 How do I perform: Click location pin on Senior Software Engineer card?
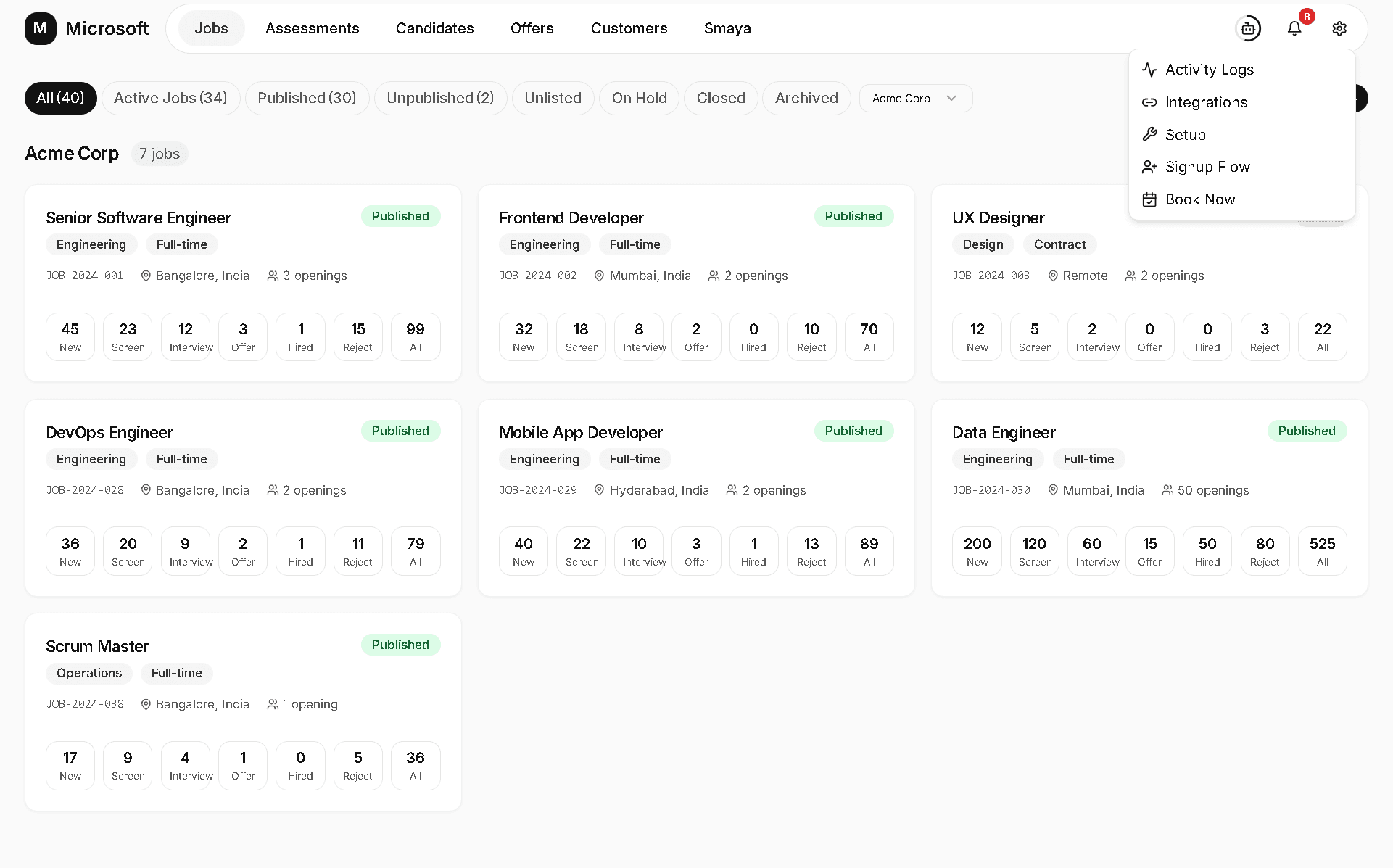tap(146, 276)
